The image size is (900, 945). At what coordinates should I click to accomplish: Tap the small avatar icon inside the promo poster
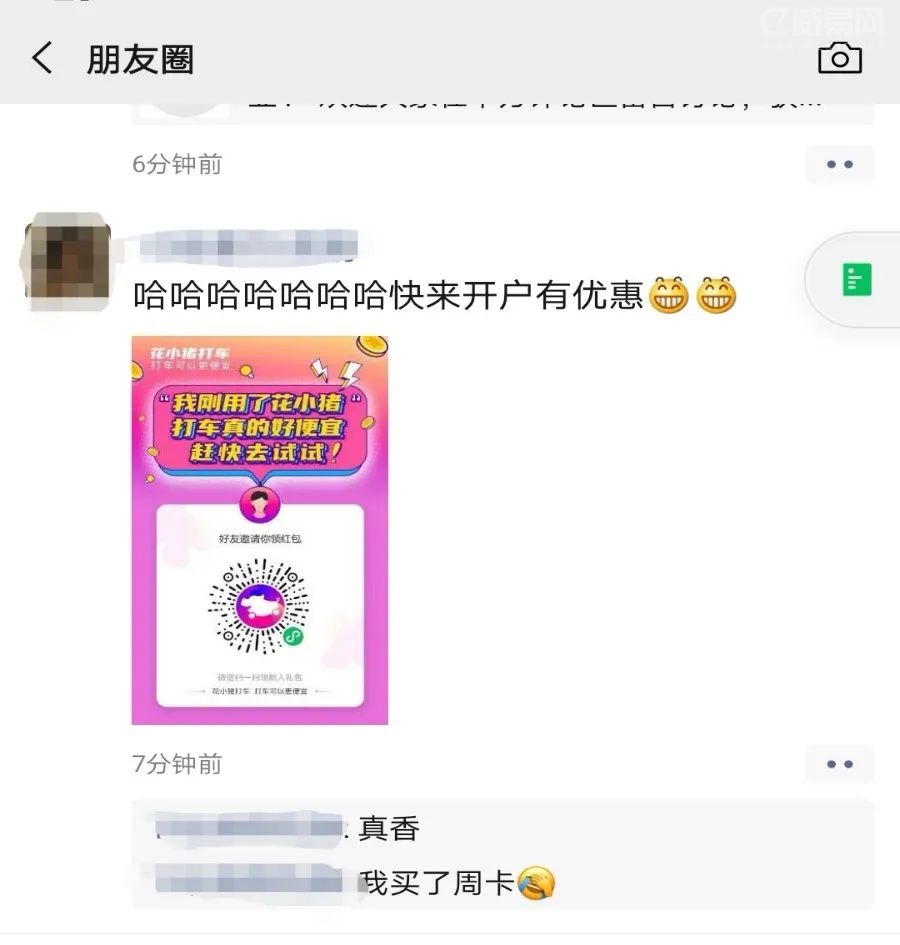(x=260, y=504)
